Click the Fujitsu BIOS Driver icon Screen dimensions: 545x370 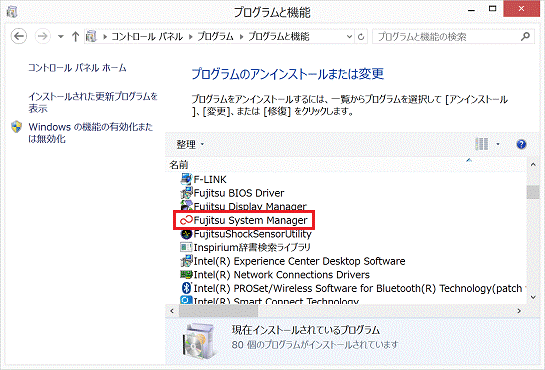(x=186, y=193)
